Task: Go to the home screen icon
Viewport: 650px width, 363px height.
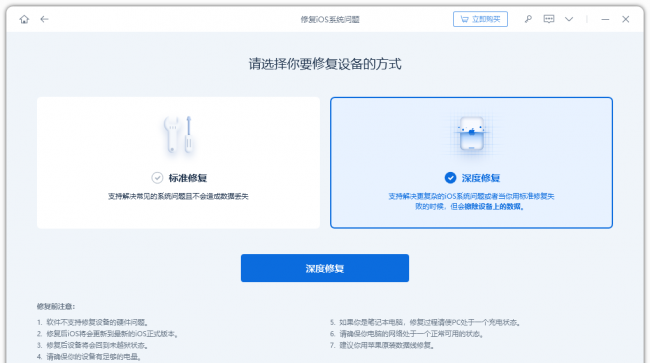Action: [x=24, y=19]
